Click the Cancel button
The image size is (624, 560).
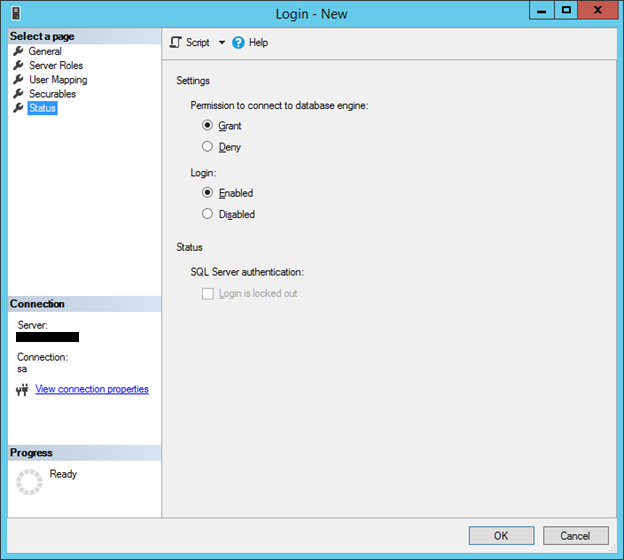coord(575,536)
